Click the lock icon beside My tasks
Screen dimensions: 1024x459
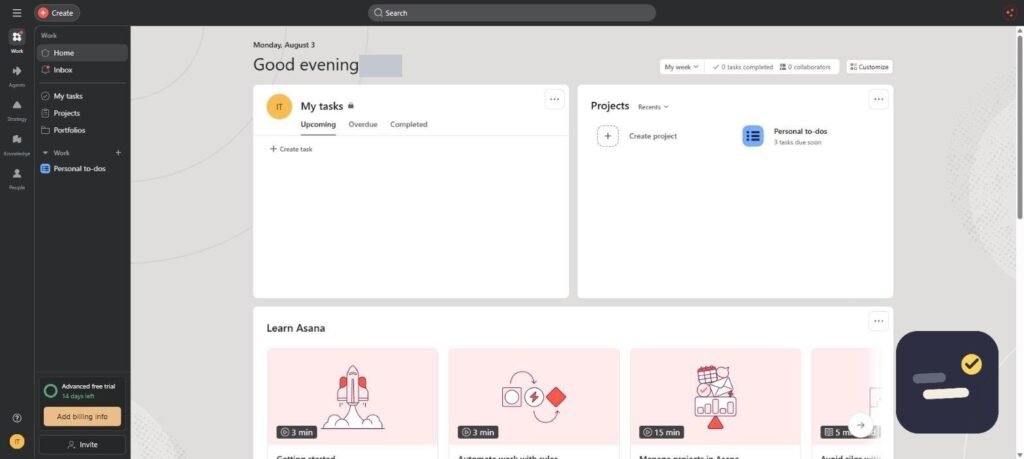(x=351, y=106)
